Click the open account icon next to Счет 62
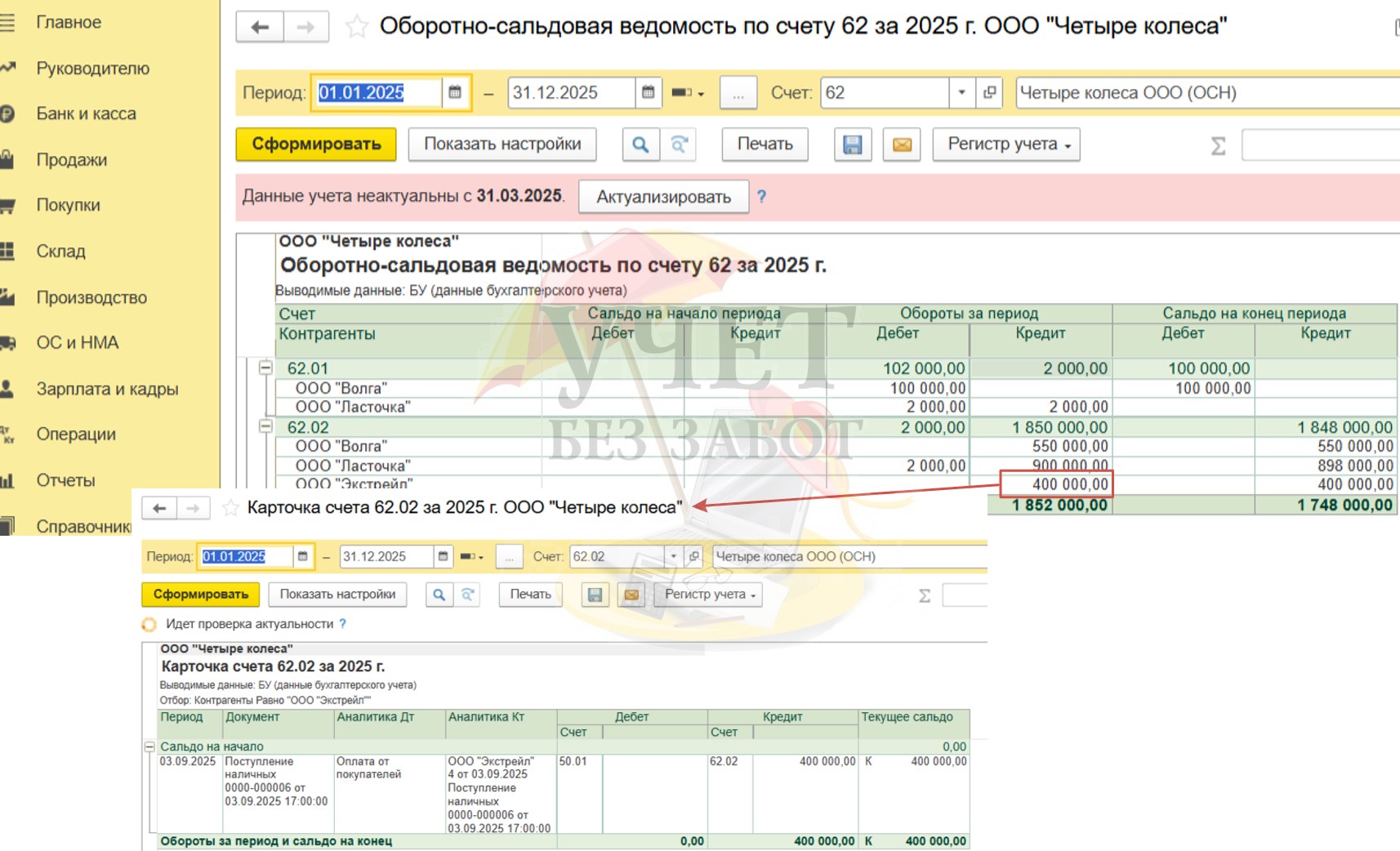This screenshot has height=851, width=1400. (x=989, y=92)
